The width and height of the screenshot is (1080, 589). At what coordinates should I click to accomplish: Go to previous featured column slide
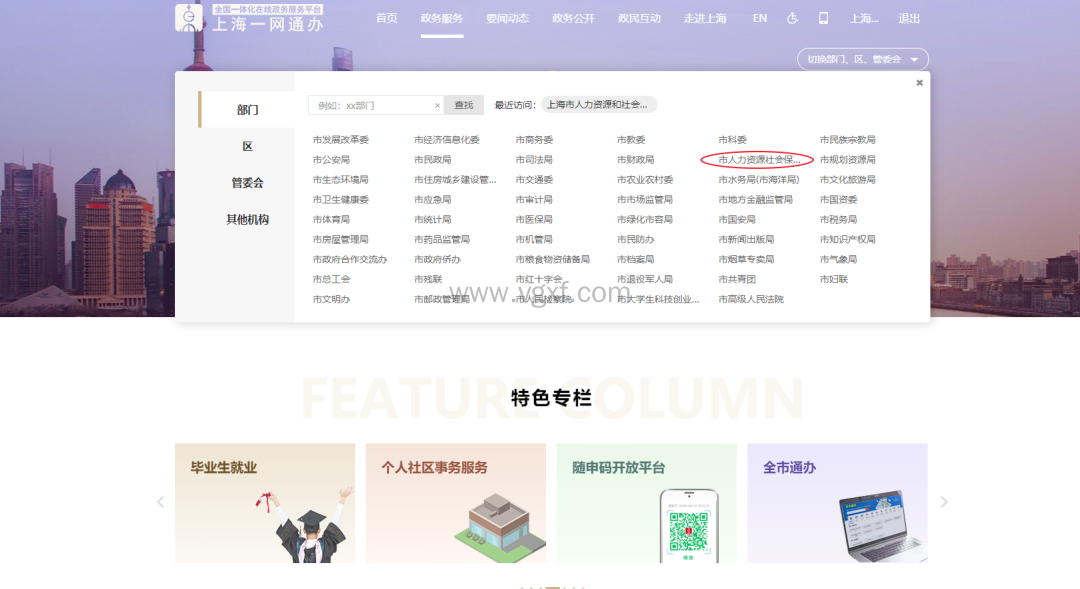click(x=160, y=502)
